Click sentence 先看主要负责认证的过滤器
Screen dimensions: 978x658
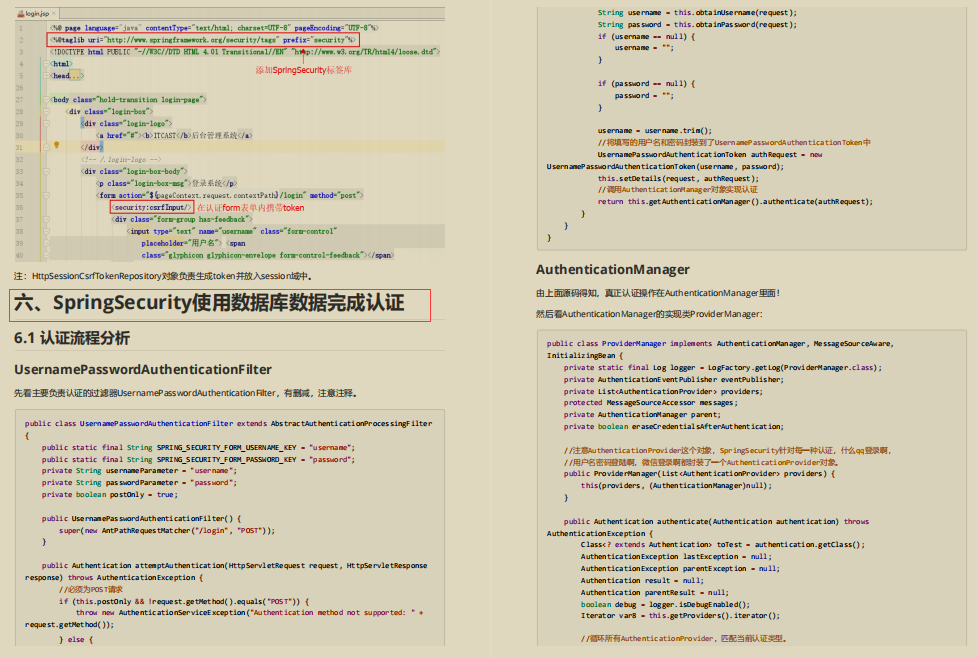186,393
